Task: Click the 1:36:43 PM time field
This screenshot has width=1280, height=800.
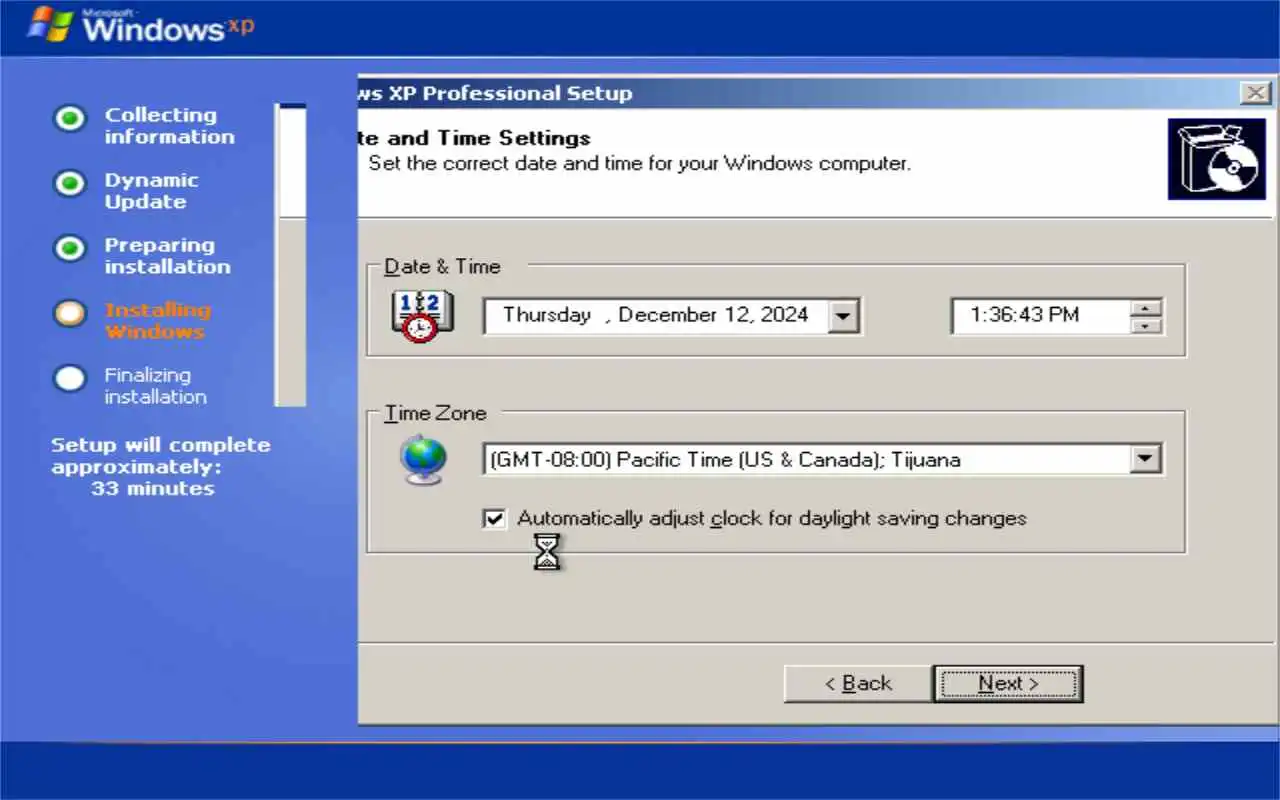Action: pos(1040,316)
